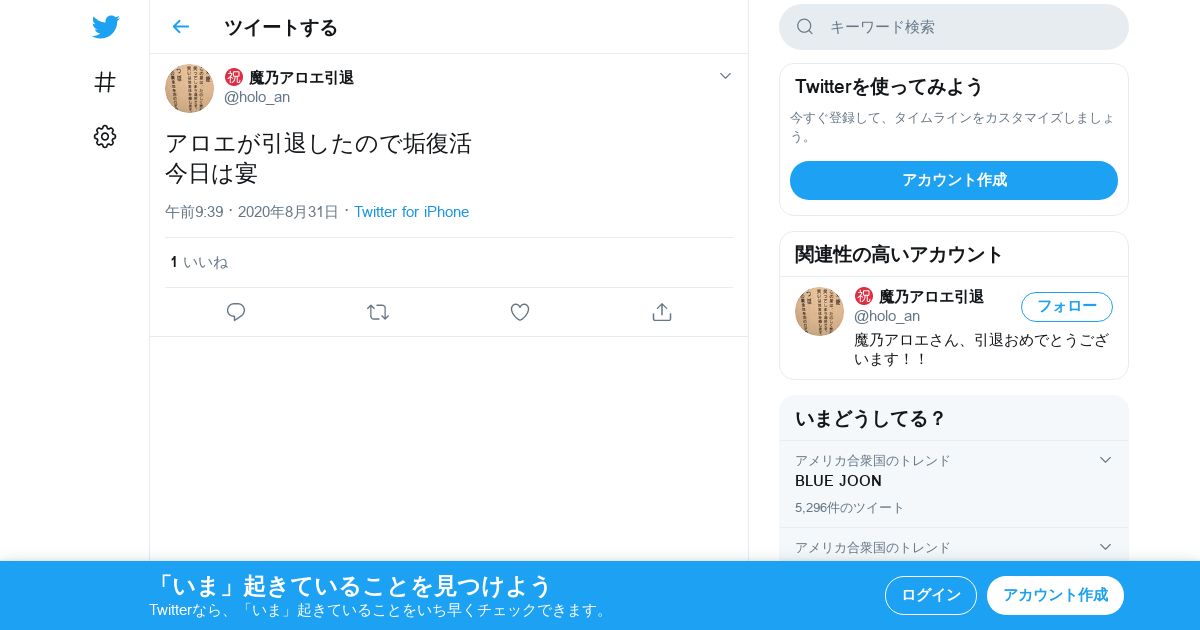Open the Explore hashtag icon
Image resolution: width=1200 pixels, height=630 pixels.
[x=105, y=82]
